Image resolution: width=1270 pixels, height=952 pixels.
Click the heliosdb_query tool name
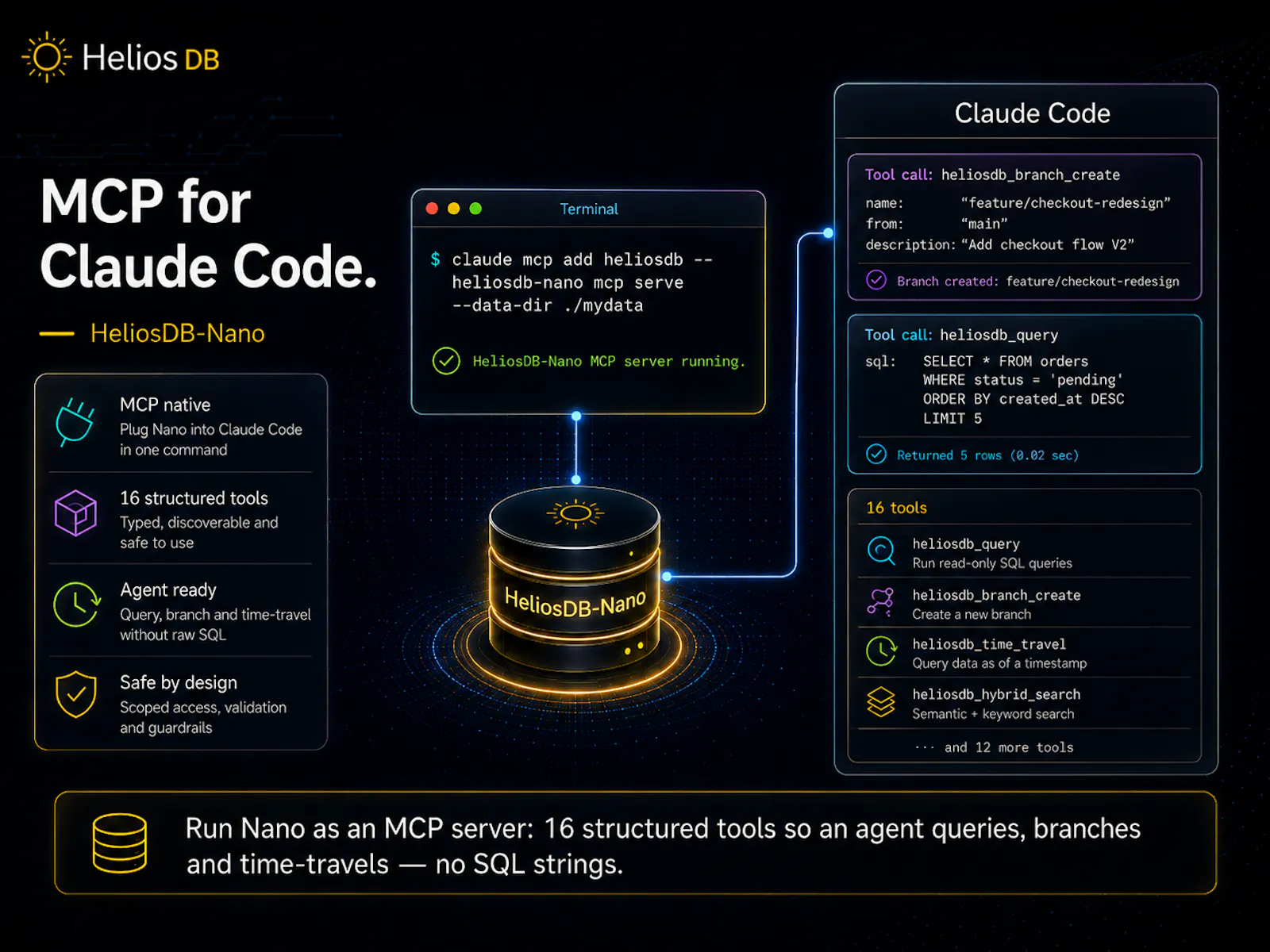tap(966, 544)
